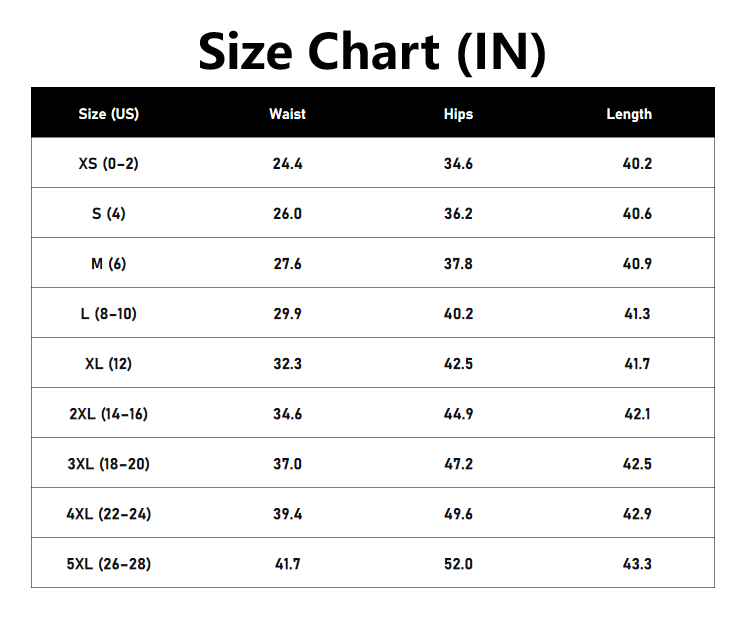Screen dimensions: 743x617
Task: Click the XS (0-2) size row label
Action: click(109, 163)
